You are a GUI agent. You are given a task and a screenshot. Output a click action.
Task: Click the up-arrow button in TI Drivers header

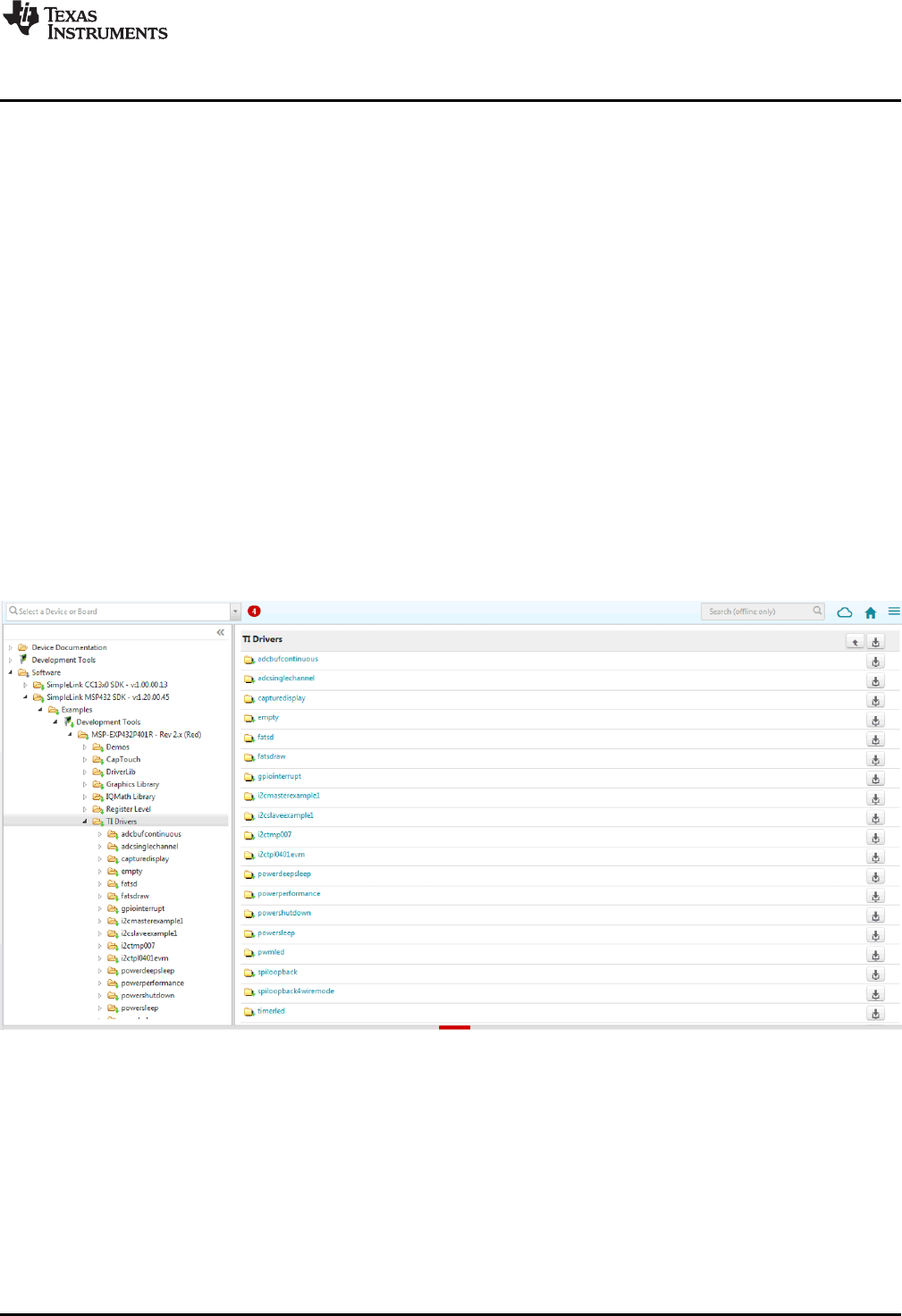point(856,641)
